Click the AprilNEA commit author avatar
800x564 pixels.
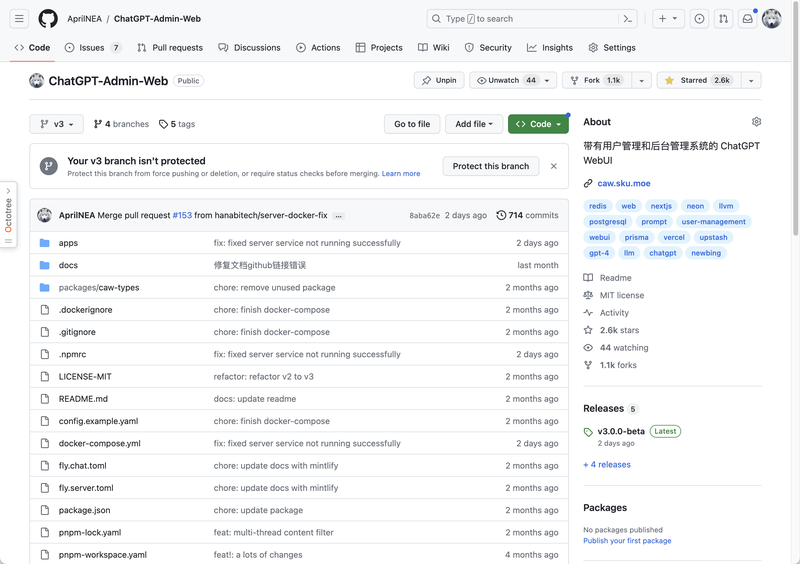click(x=44, y=215)
